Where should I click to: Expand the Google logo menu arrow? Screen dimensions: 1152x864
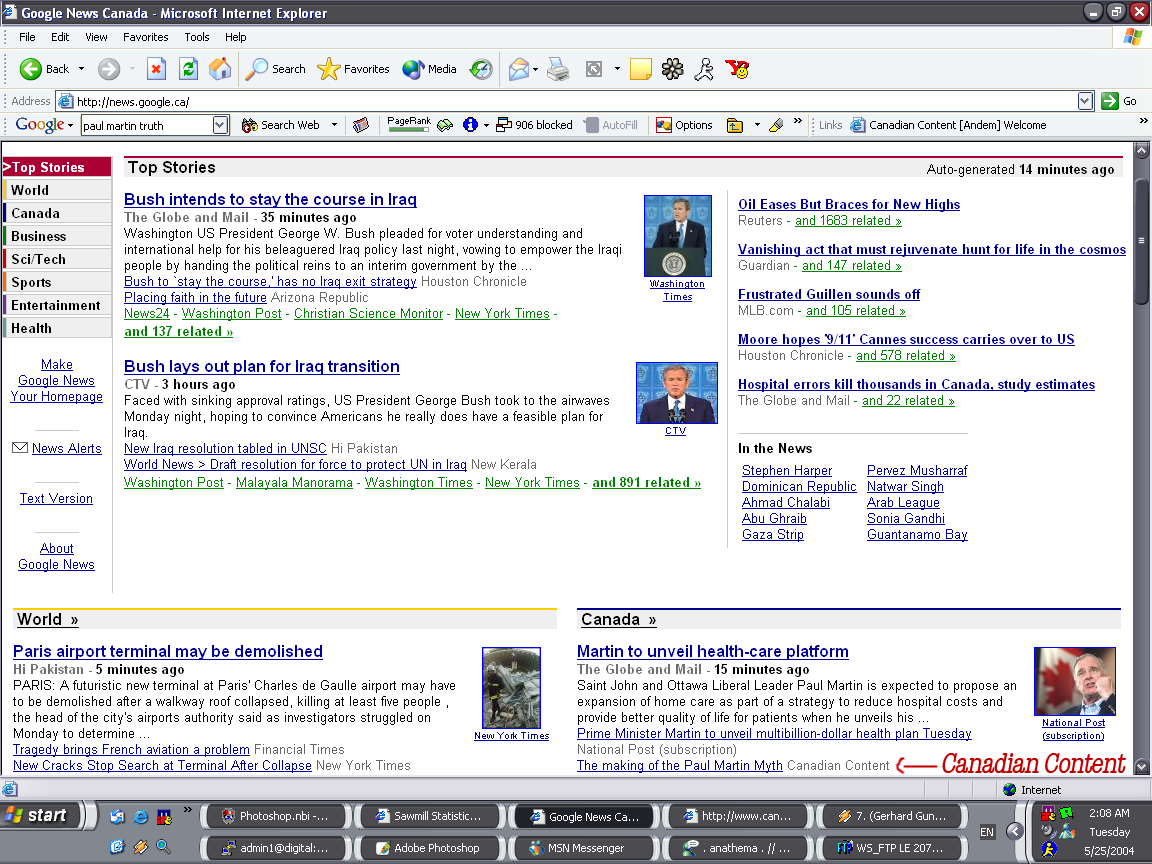70,126
